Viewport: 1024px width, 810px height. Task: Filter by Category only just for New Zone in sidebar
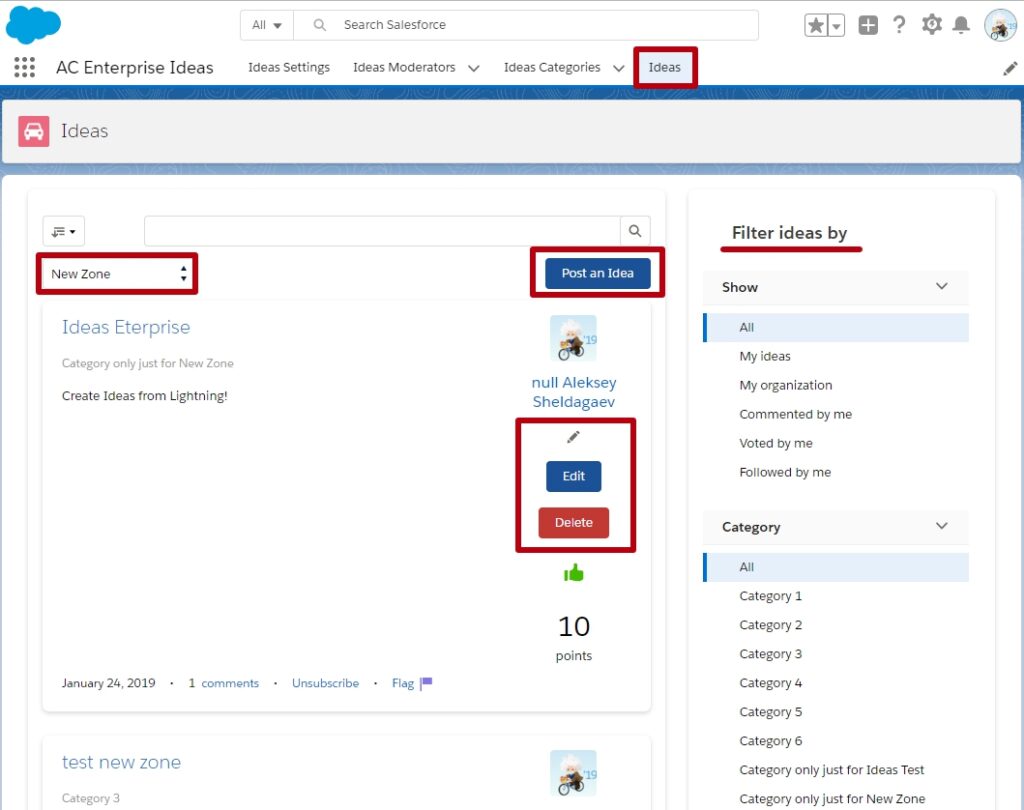(832, 798)
